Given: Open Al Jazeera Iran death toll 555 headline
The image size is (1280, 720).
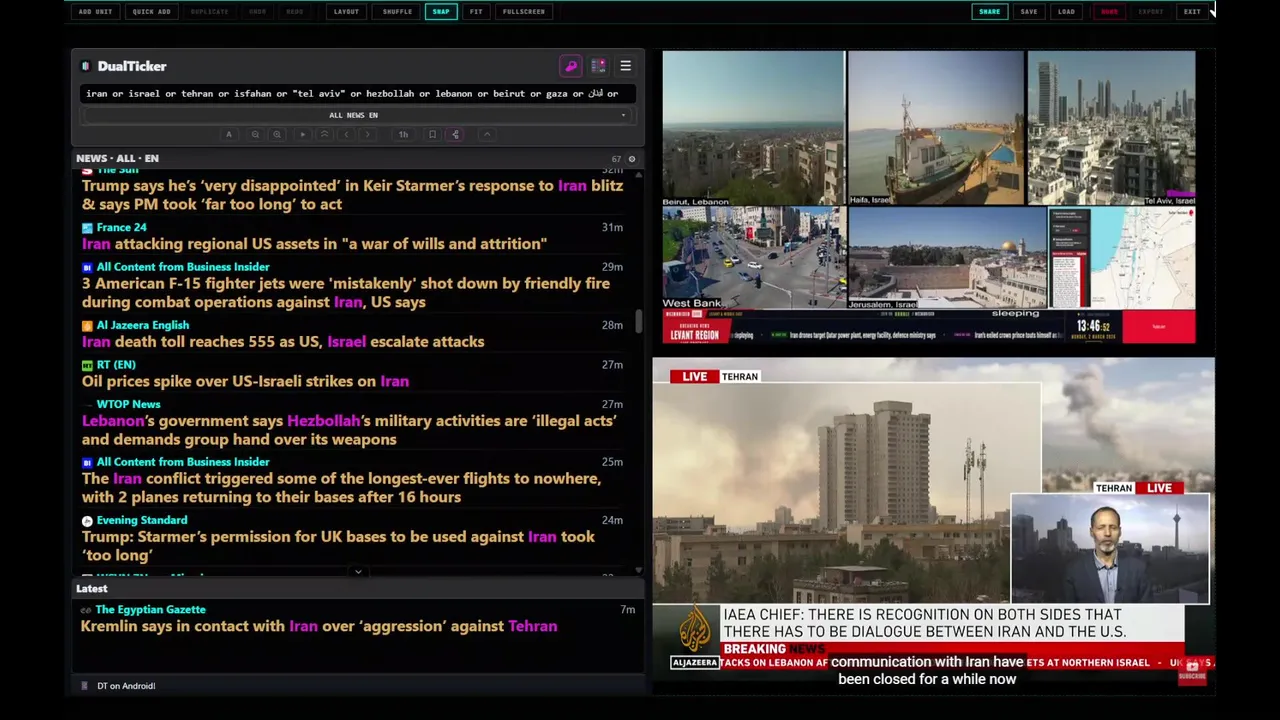Looking at the screenshot, I should (x=283, y=342).
